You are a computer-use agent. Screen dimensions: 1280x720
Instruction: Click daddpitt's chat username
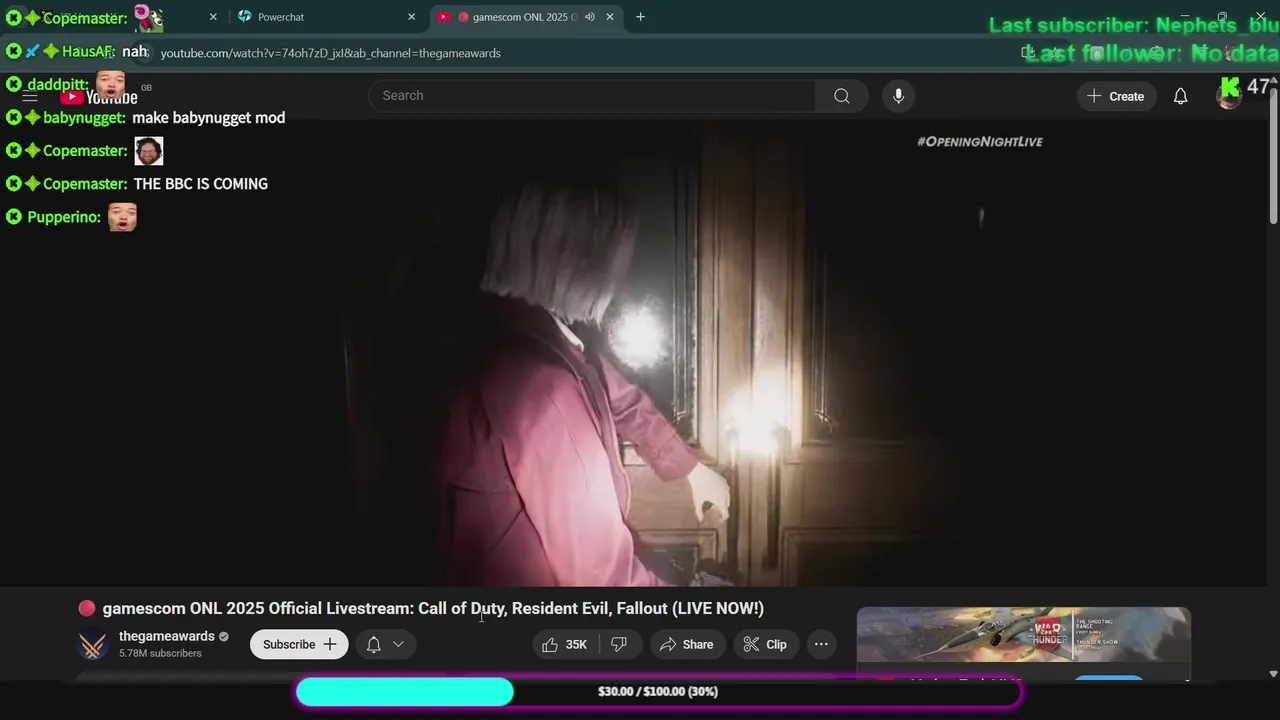pos(57,85)
